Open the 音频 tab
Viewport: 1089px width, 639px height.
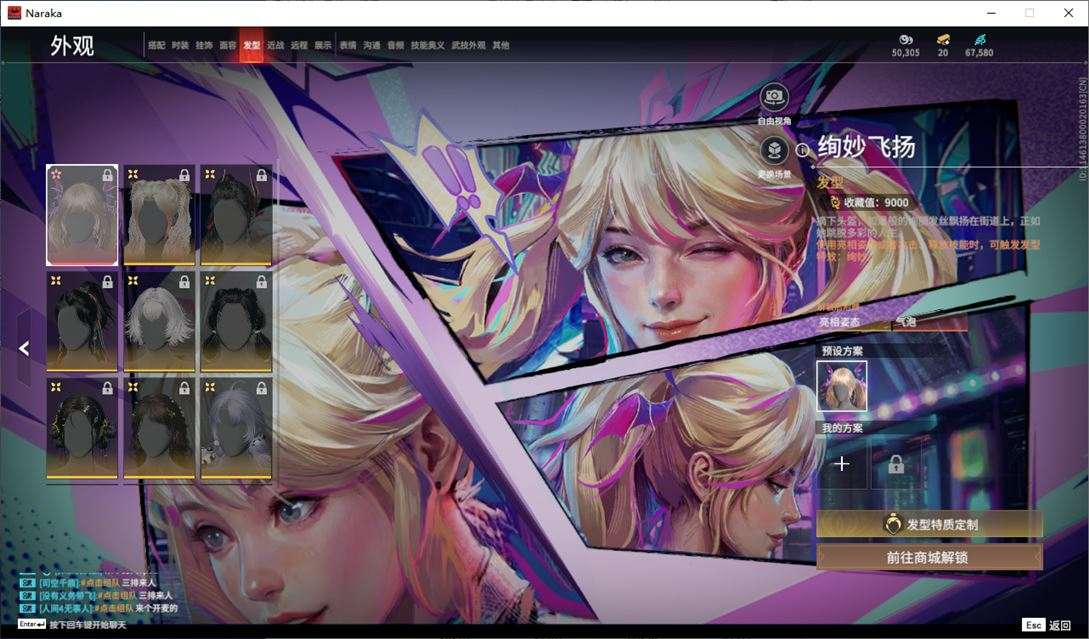pos(396,45)
